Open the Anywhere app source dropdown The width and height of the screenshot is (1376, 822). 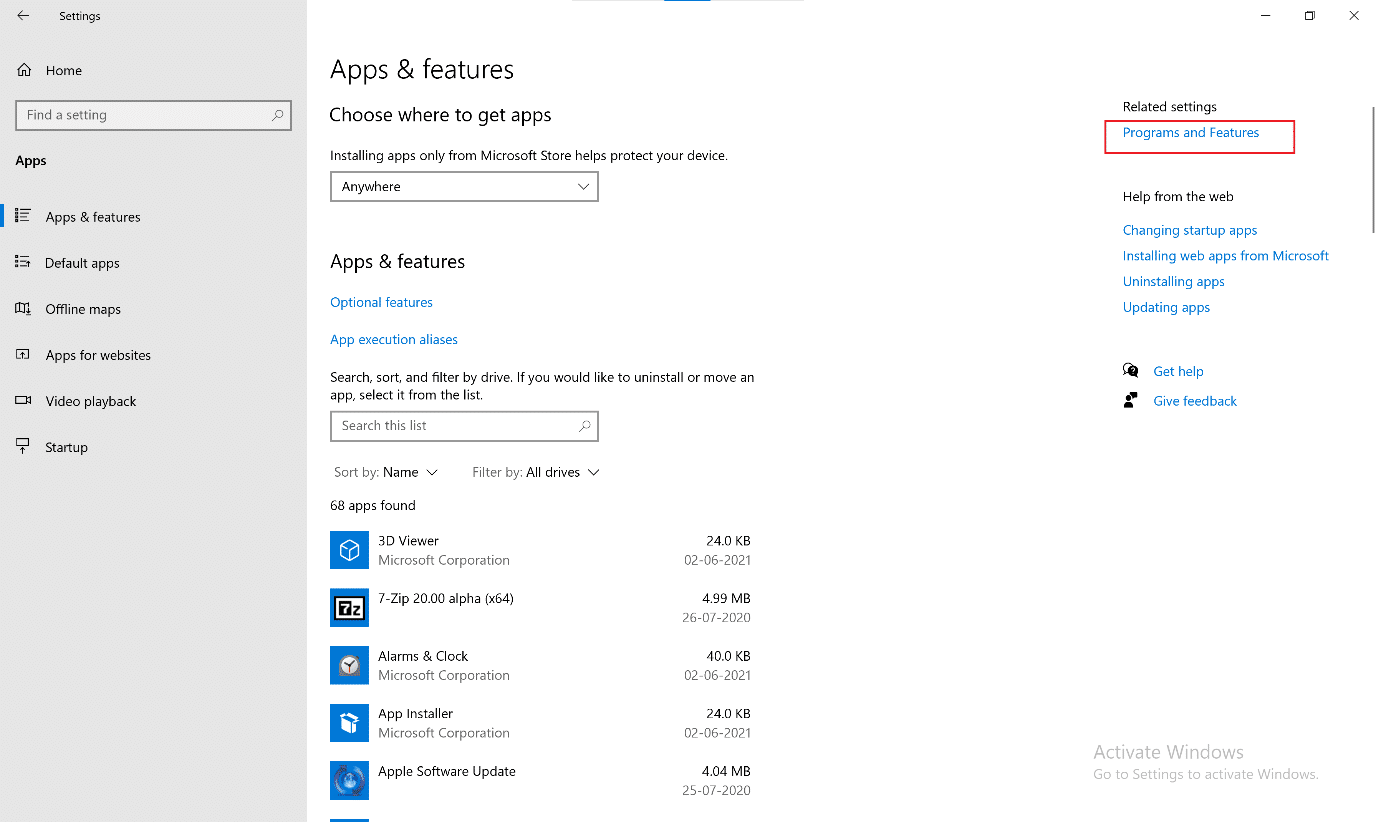click(464, 187)
